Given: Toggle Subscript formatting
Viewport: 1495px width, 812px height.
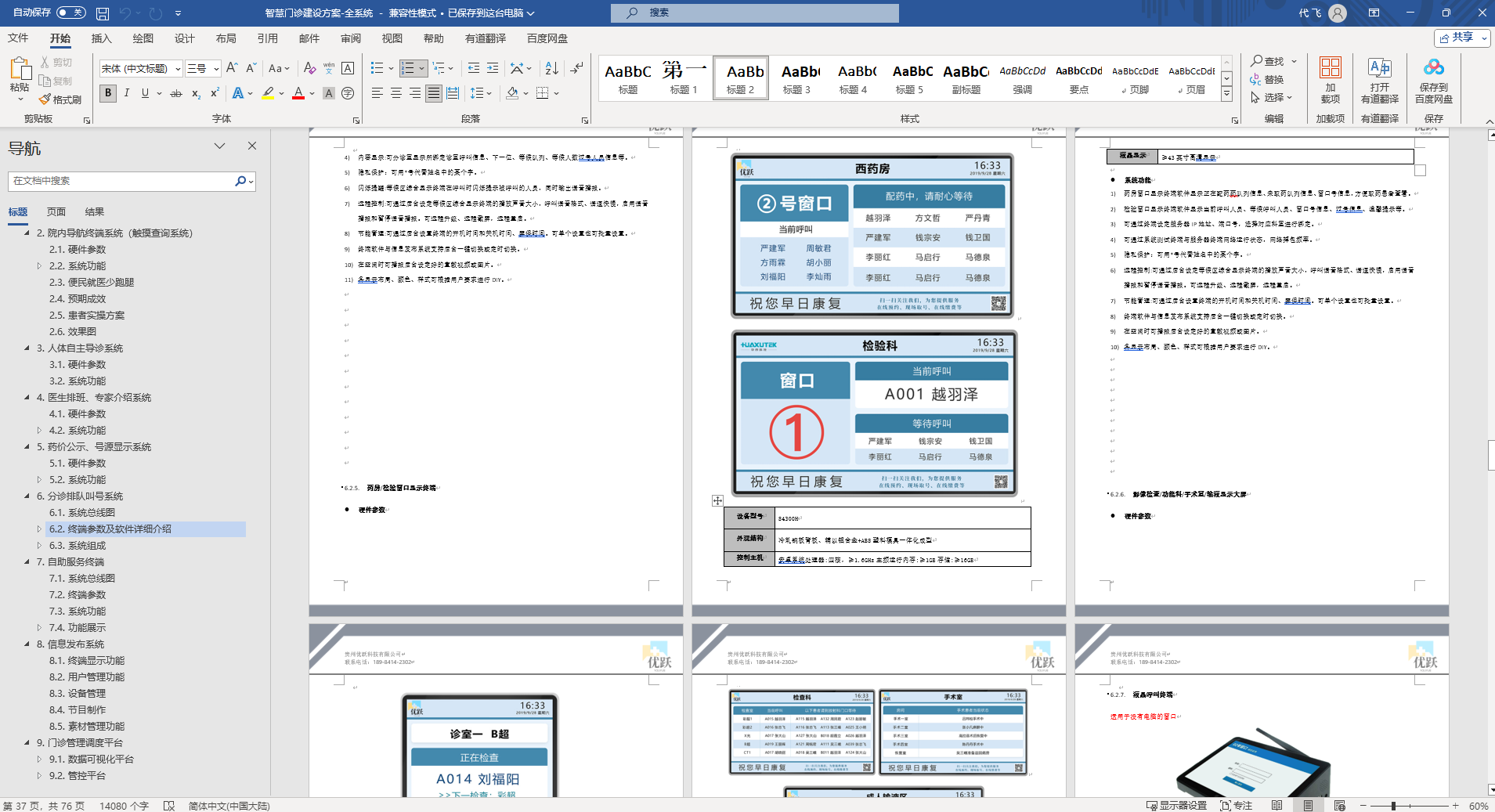Looking at the screenshot, I should (x=196, y=93).
